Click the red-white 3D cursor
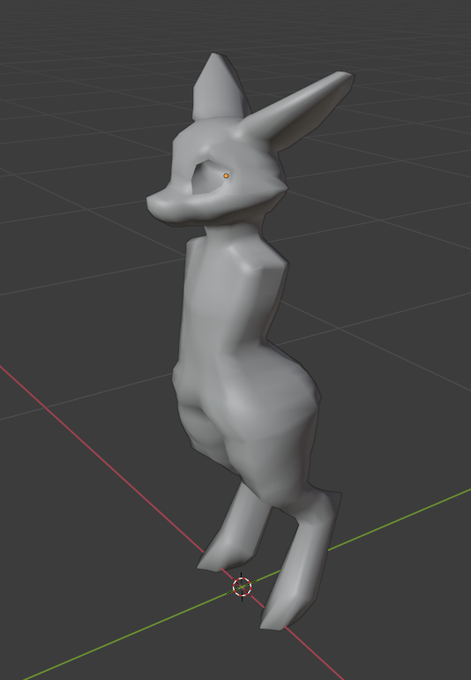Screen dimensions: 471x680 click(x=242, y=587)
